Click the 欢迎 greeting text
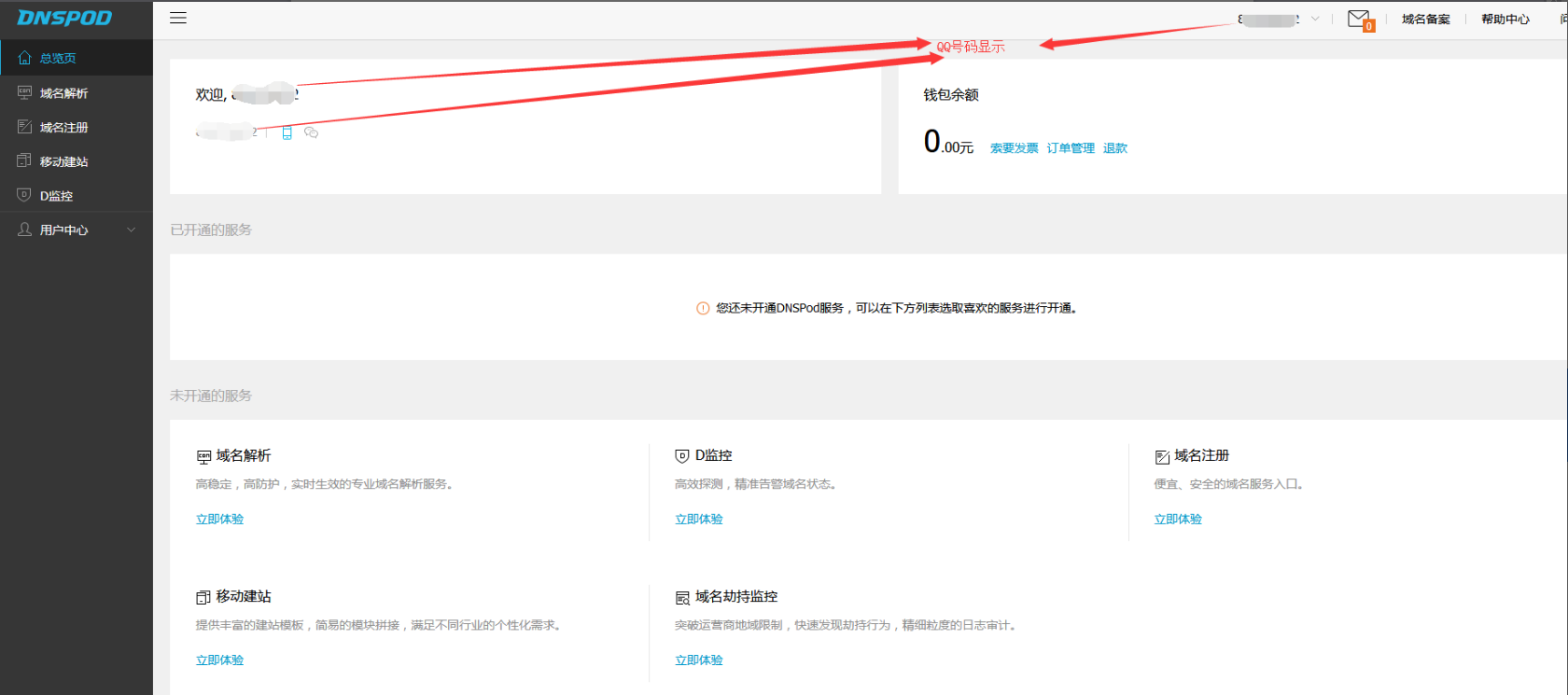 click(210, 94)
